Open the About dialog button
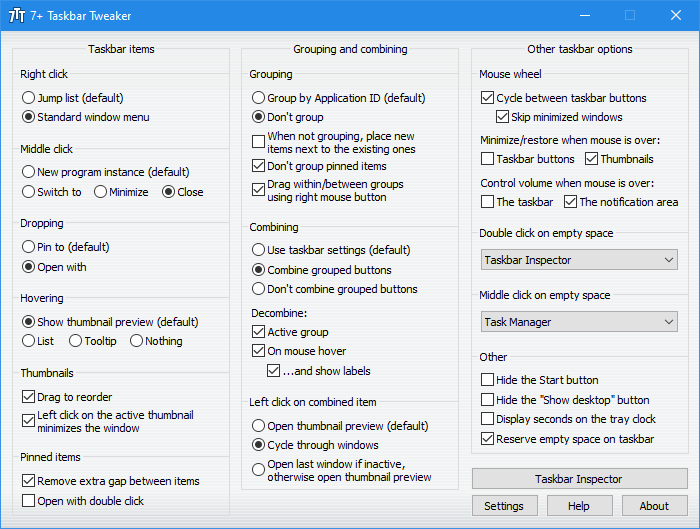700x529 pixels. (x=654, y=506)
